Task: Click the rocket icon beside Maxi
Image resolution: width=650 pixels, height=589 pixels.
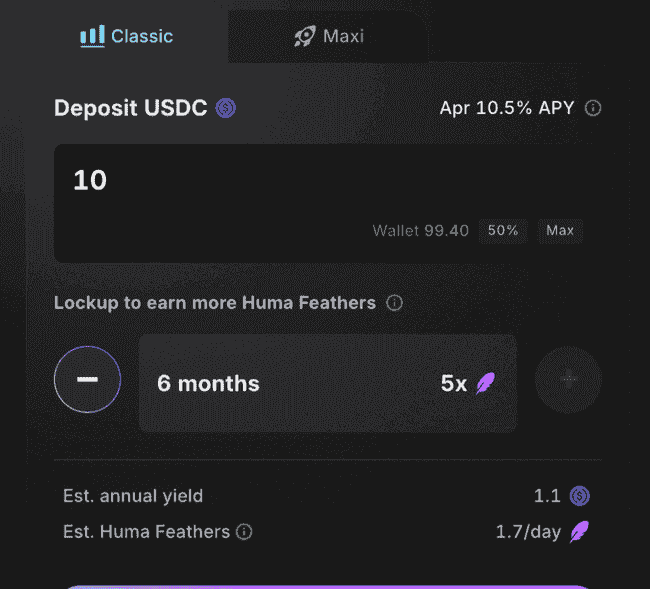Action: point(304,37)
